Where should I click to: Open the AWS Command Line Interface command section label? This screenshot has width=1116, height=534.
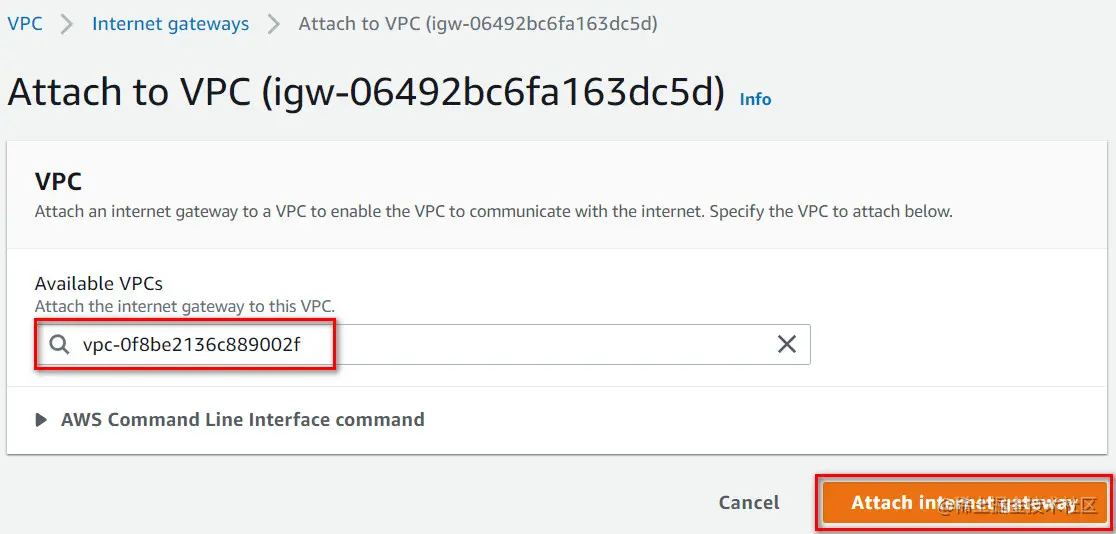(243, 419)
